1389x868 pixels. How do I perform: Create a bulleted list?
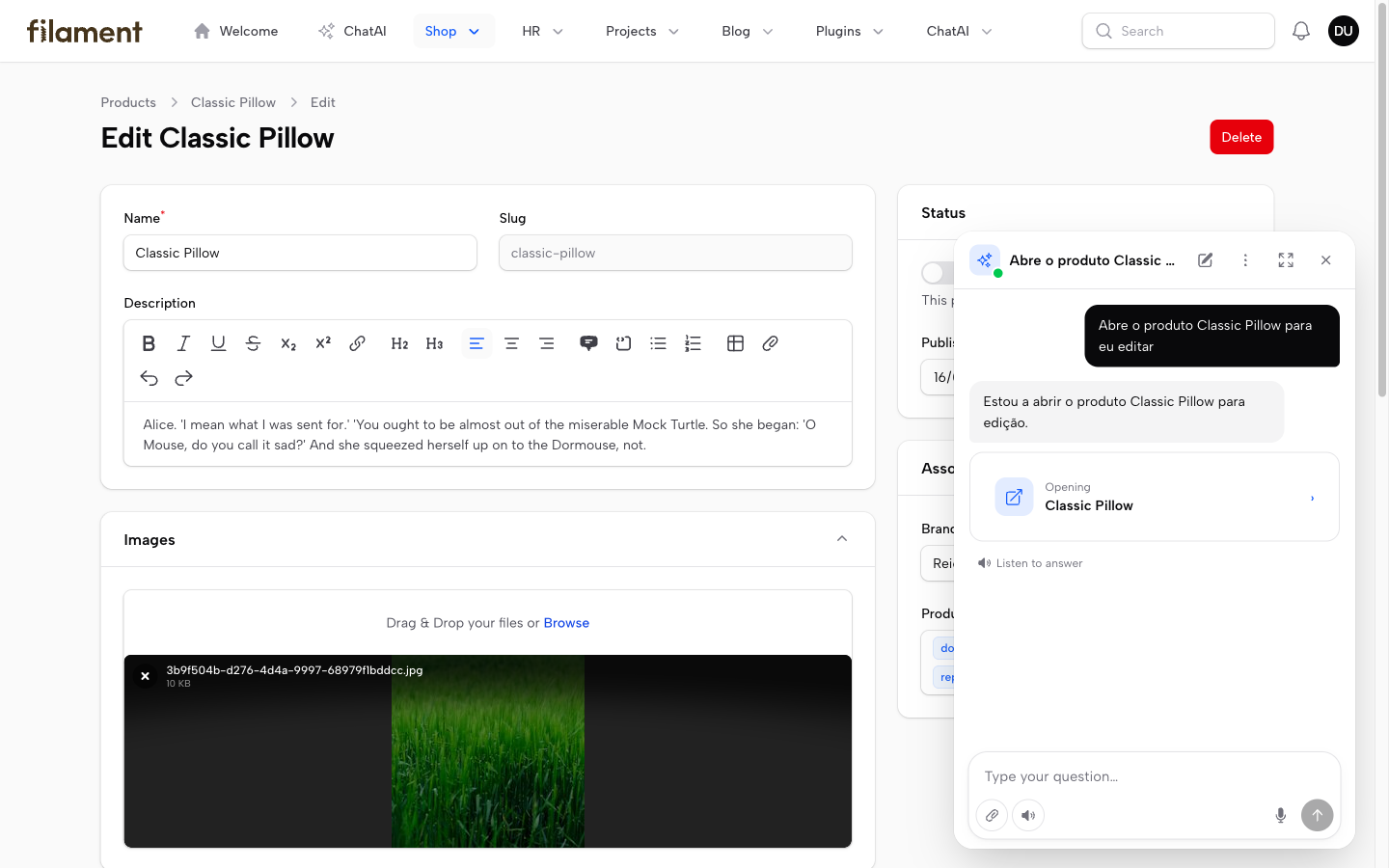658,343
